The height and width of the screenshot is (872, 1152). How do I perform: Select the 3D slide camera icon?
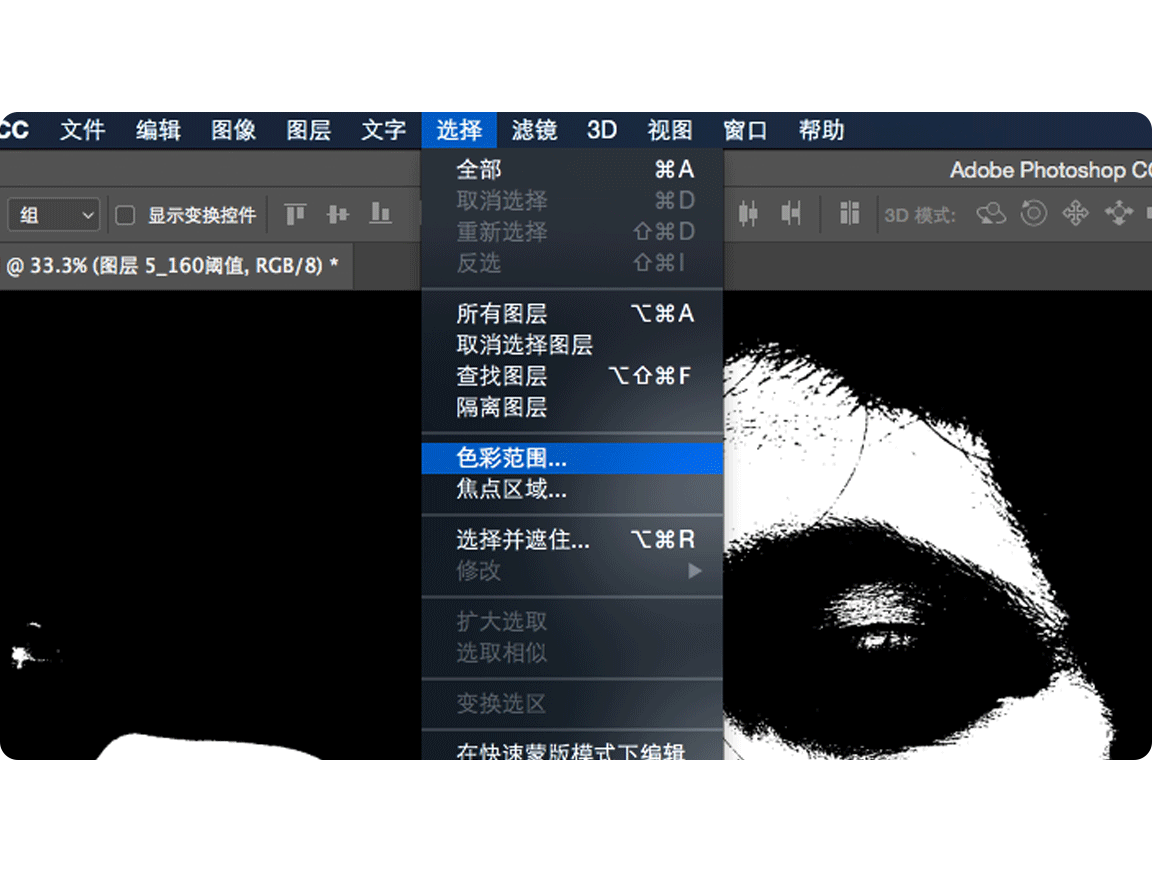(1119, 214)
